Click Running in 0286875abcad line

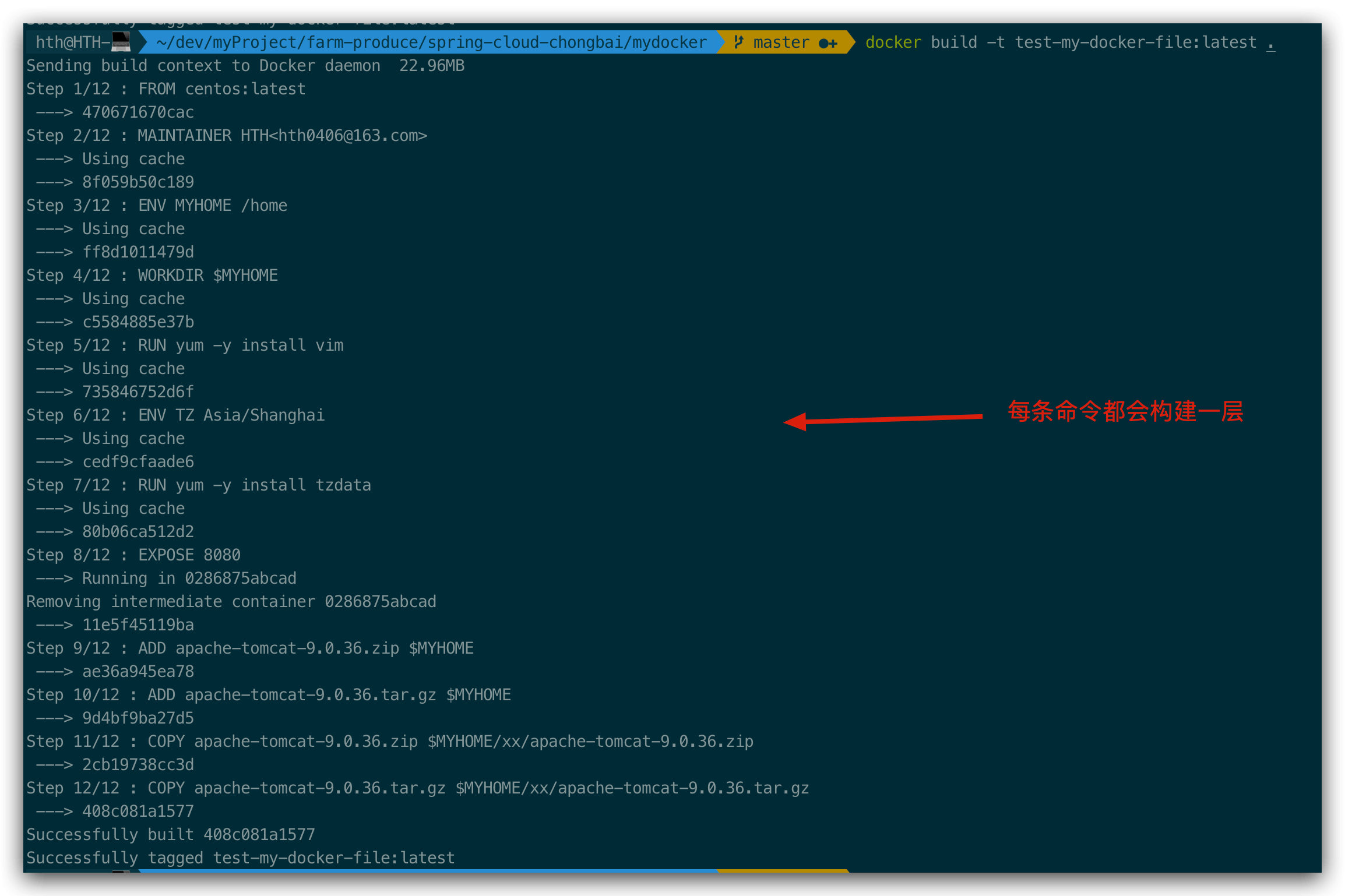(166, 578)
